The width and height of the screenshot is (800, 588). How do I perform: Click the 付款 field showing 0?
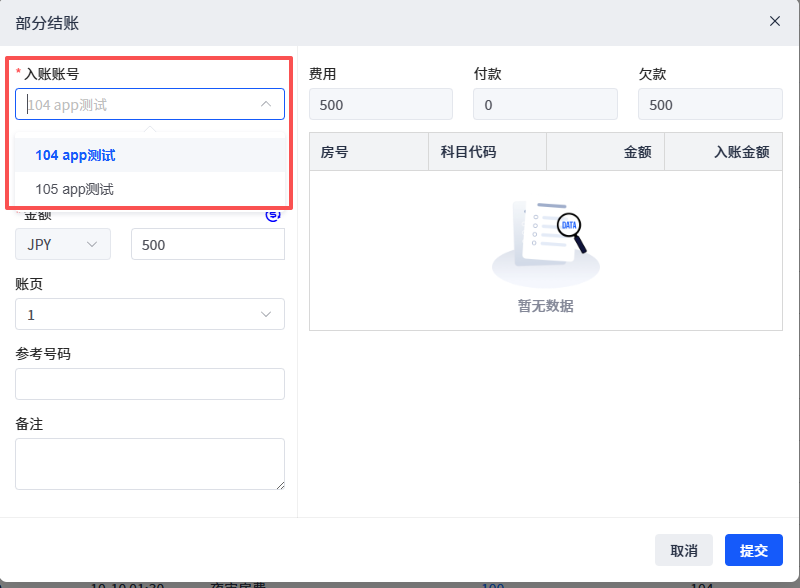click(545, 105)
